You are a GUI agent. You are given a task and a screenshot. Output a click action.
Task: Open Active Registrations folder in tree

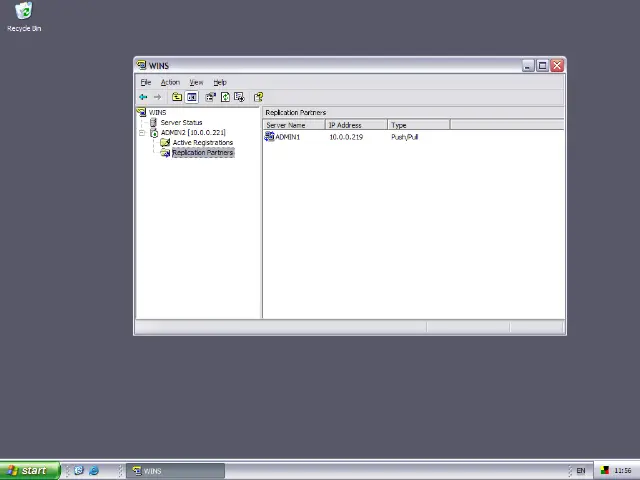point(202,142)
